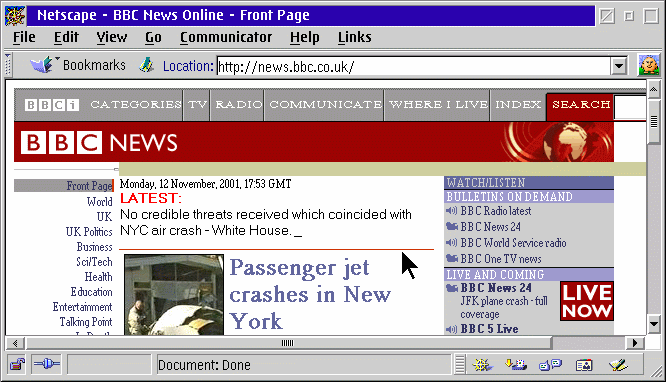Click the Document: Done status text

pyautogui.click(x=204, y=365)
